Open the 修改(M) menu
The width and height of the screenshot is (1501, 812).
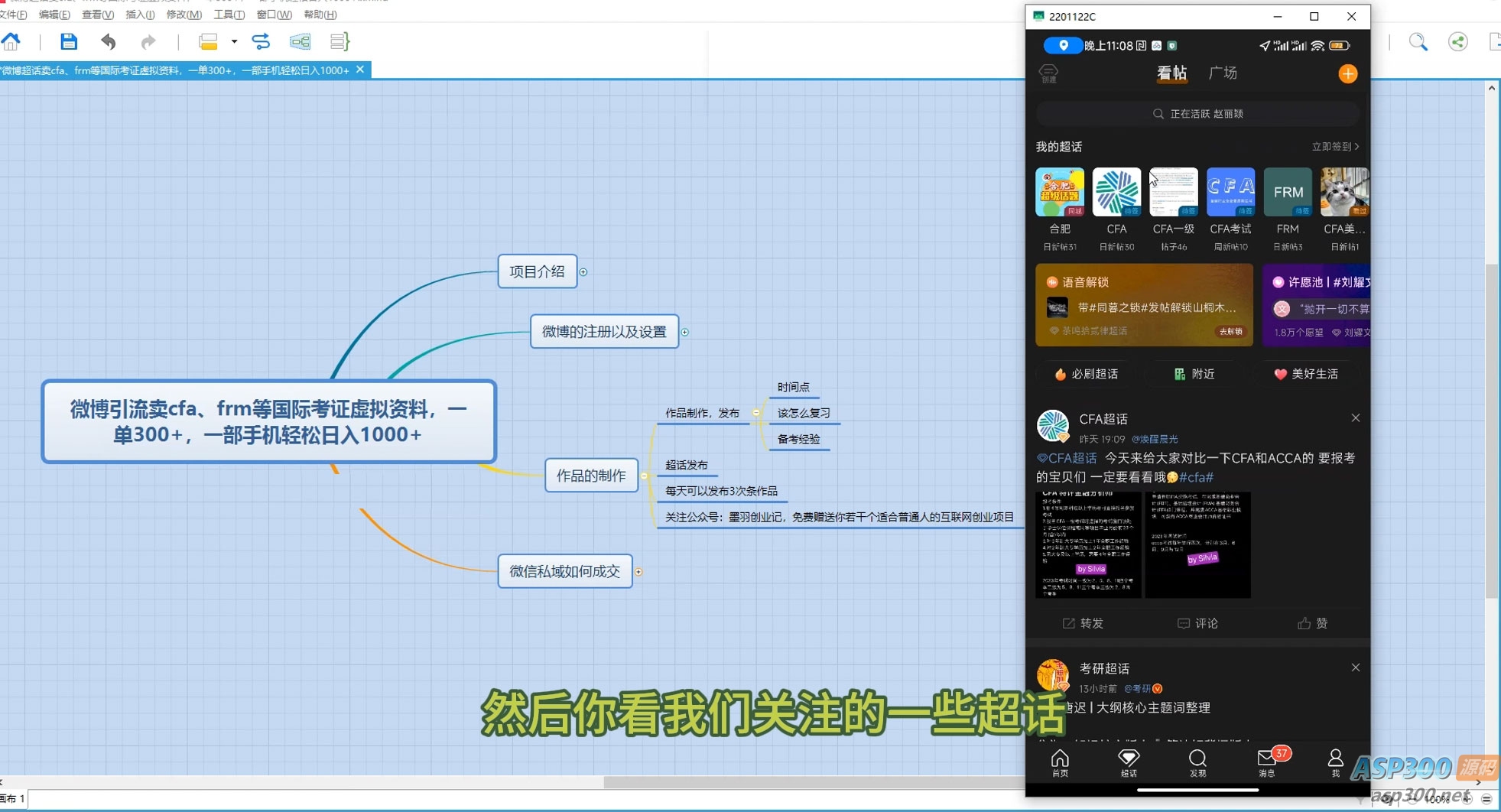pyautogui.click(x=184, y=15)
